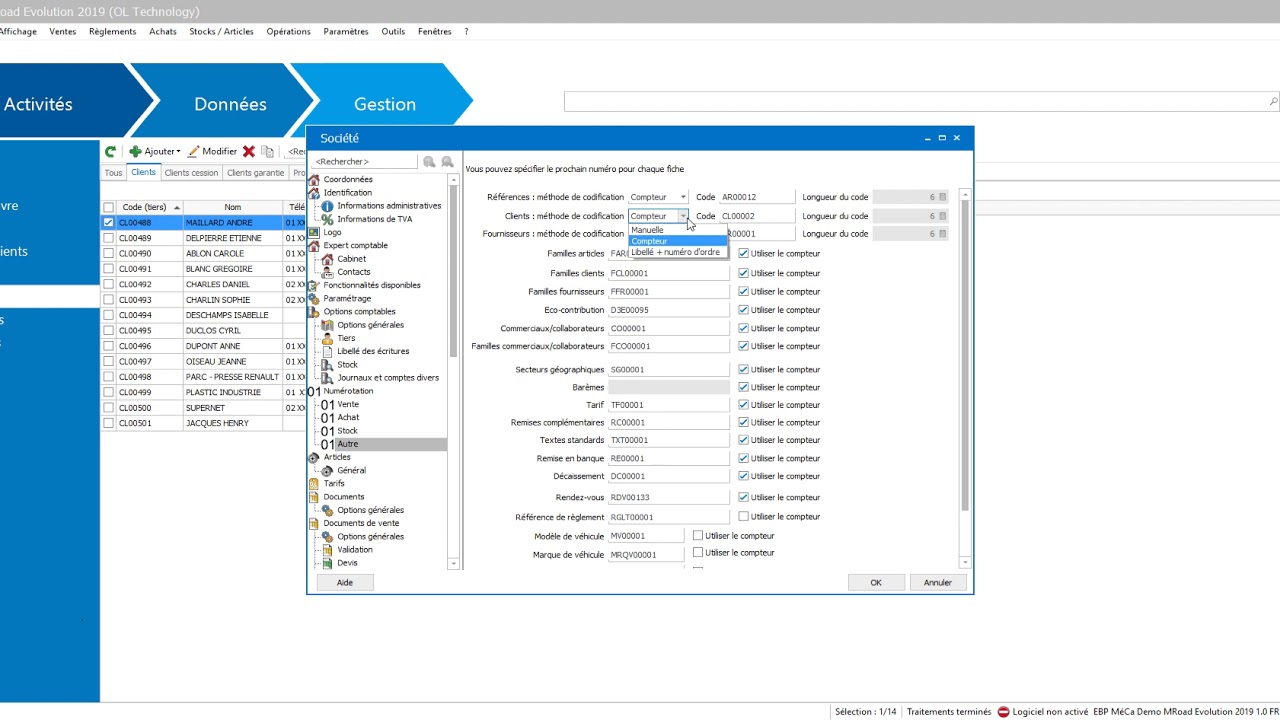Click the Journaux et comptes divers icon
Screen dimensions: 1280x720
tap(327, 378)
